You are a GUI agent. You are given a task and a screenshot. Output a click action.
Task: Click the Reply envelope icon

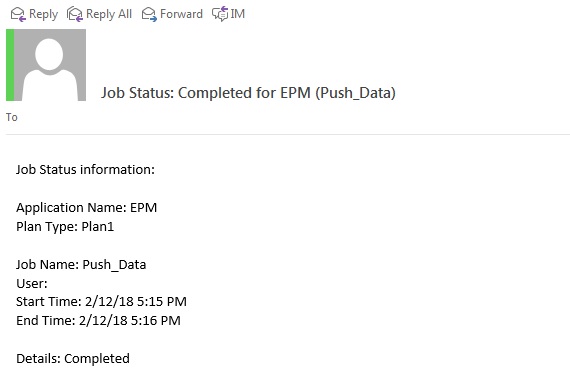tap(18, 15)
